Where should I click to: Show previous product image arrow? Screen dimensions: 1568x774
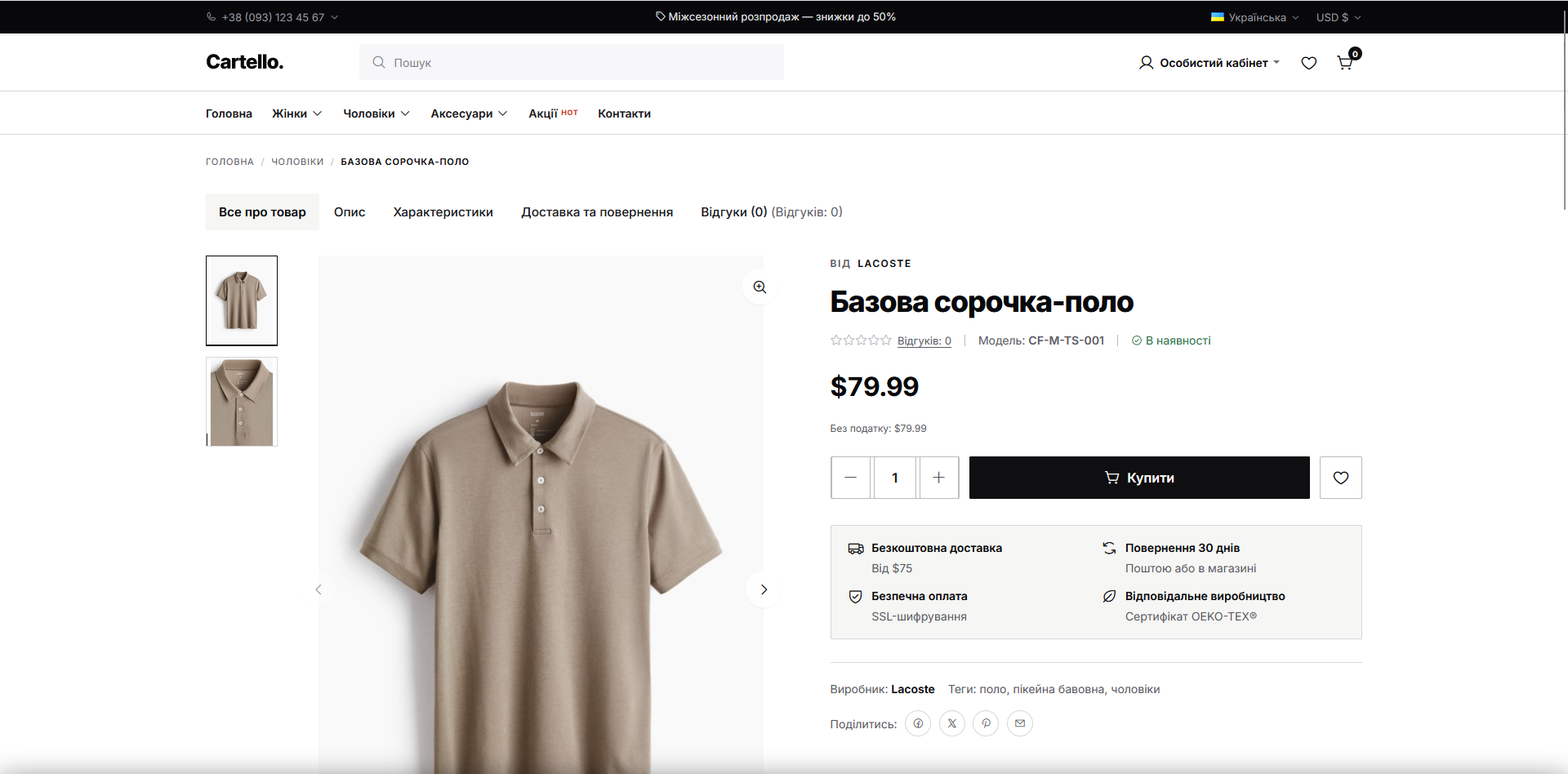[318, 589]
